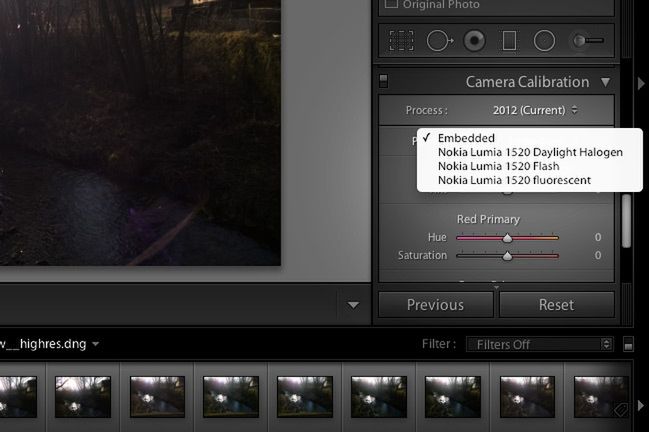This screenshot has width=649, height=432.
Task: Select the Adjustment Brush tool
Action: click(588, 41)
